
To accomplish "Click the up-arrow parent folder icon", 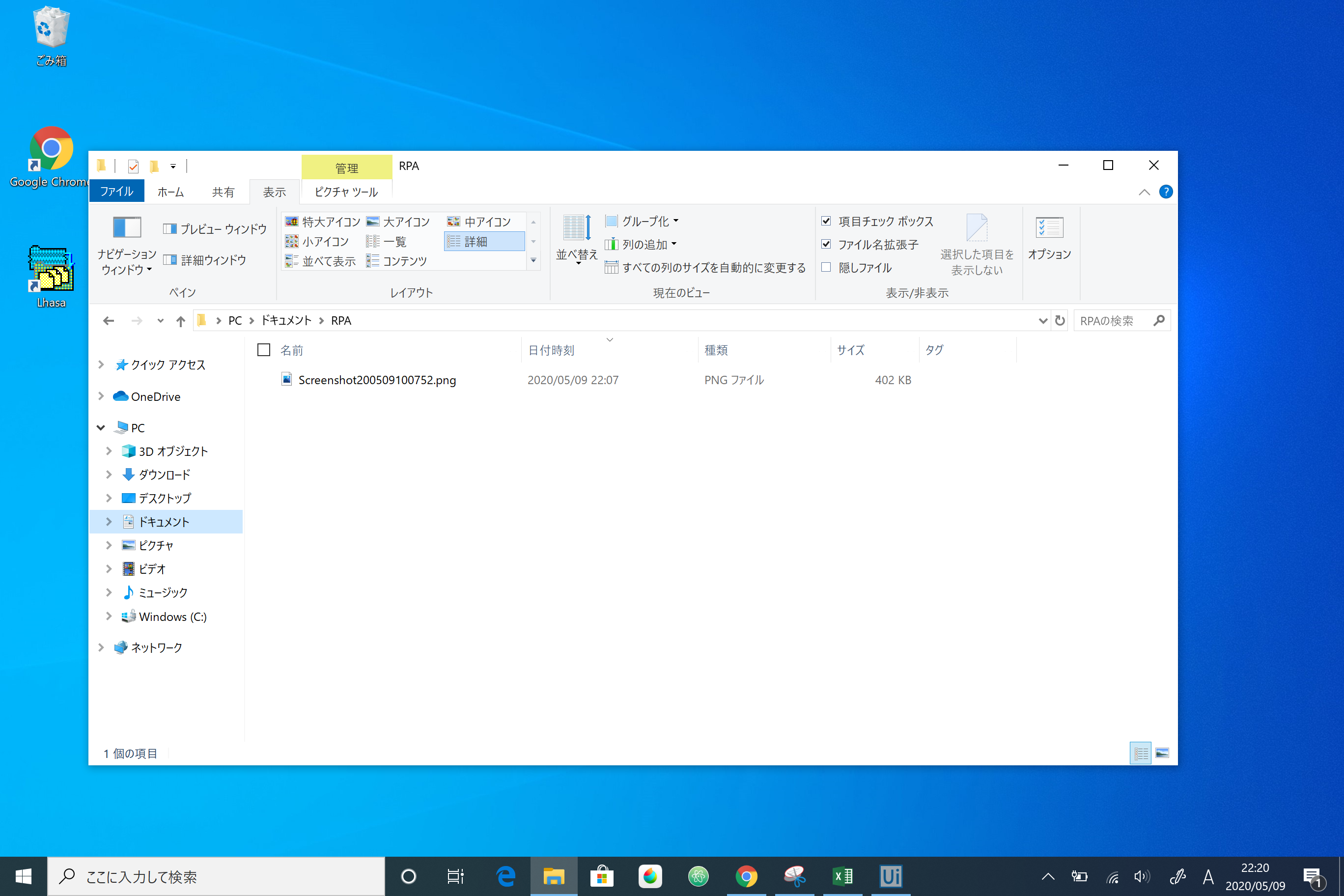I will point(181,321).
